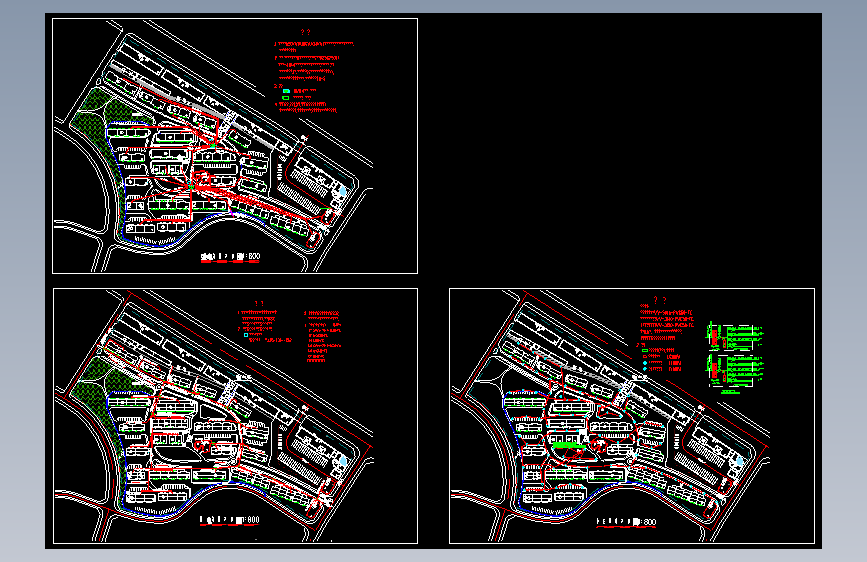Click the 1:800 scale title of bottom-right sheet
The image size is (867, 562).
tap(626, 523)
